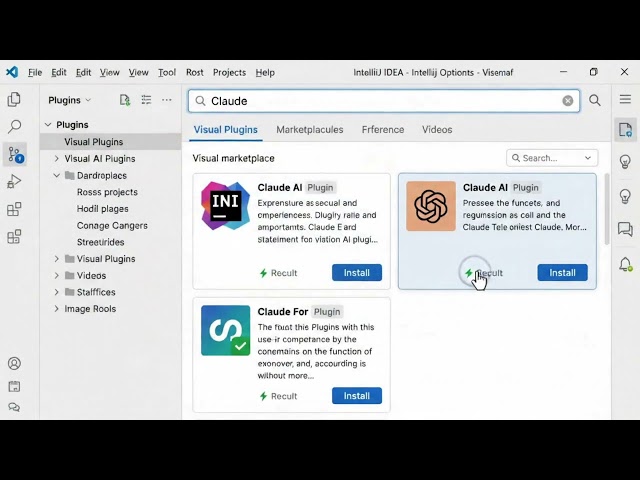The image size is (640, 480).
Task: Expand the Stalffices folder node
Action: pos(57,292)
